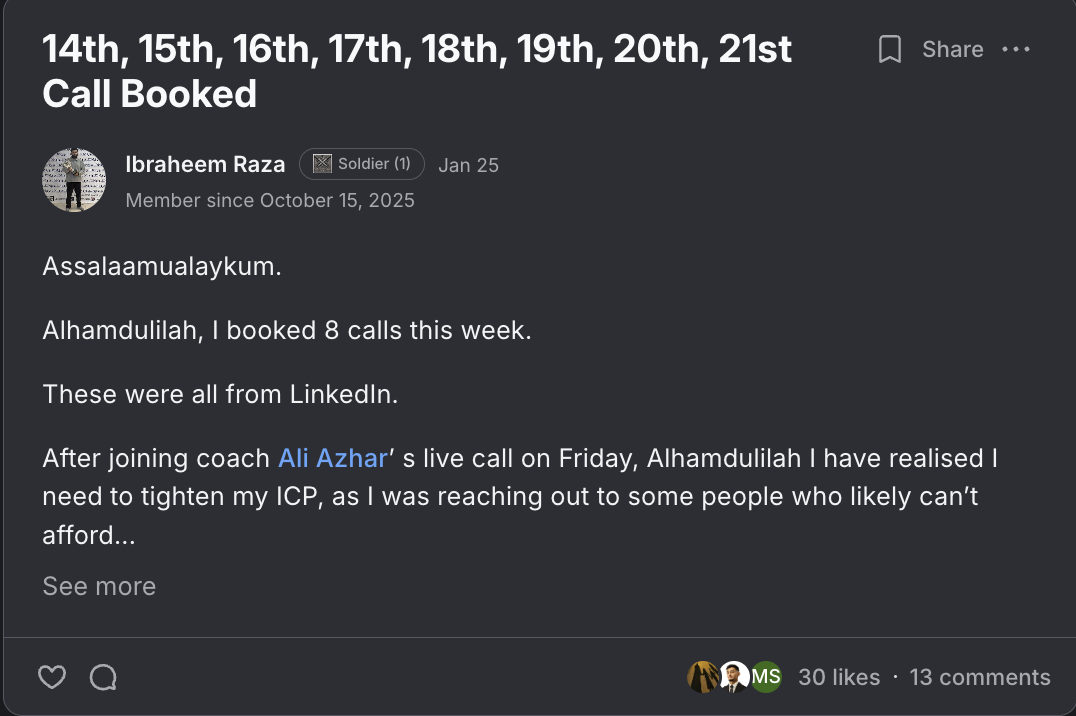Open the Jan 25 post timestamp

click(469, 165)
